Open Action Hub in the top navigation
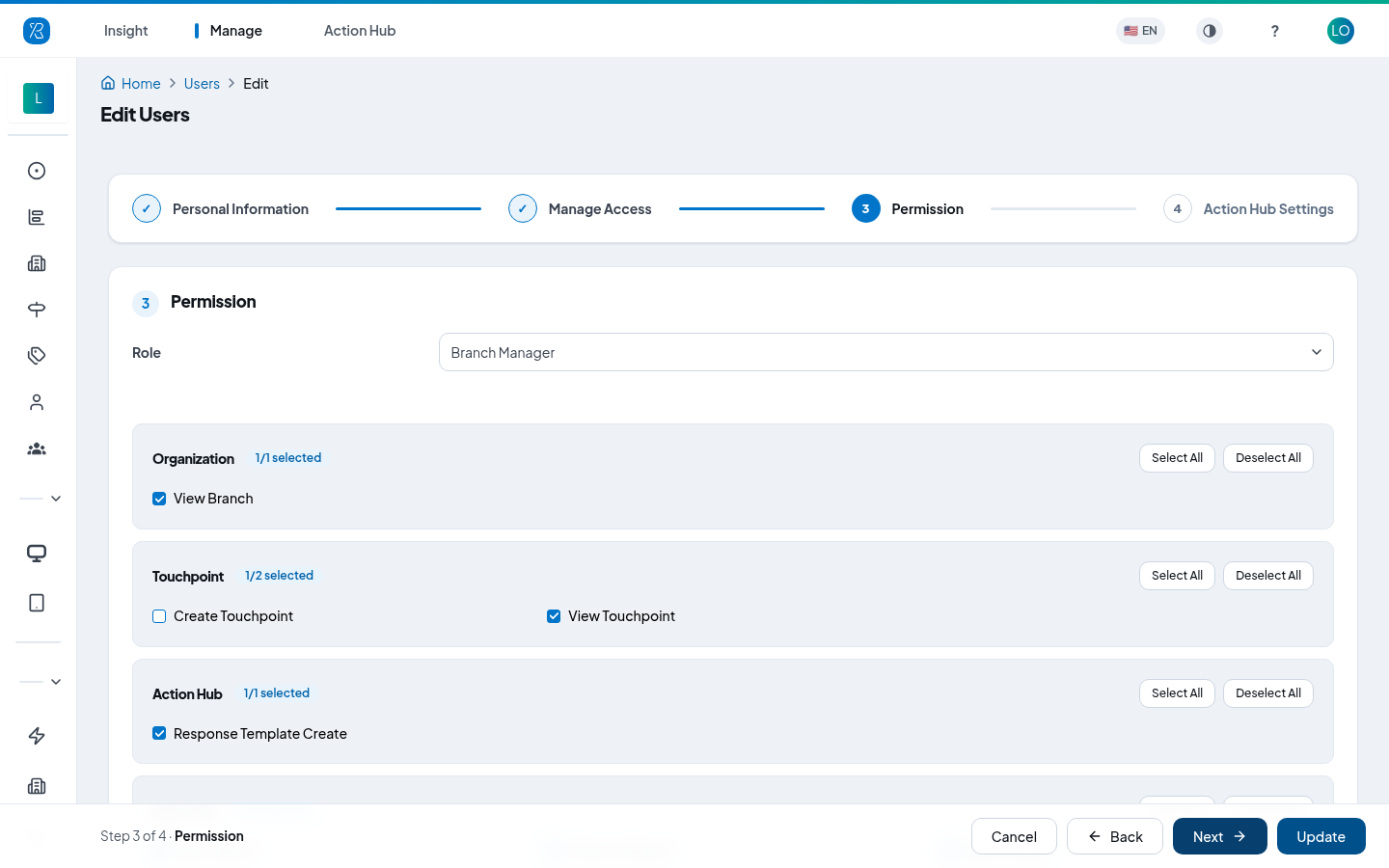Image resolution: width=1389 pixels, height=868 pixels. coord(360,31)
